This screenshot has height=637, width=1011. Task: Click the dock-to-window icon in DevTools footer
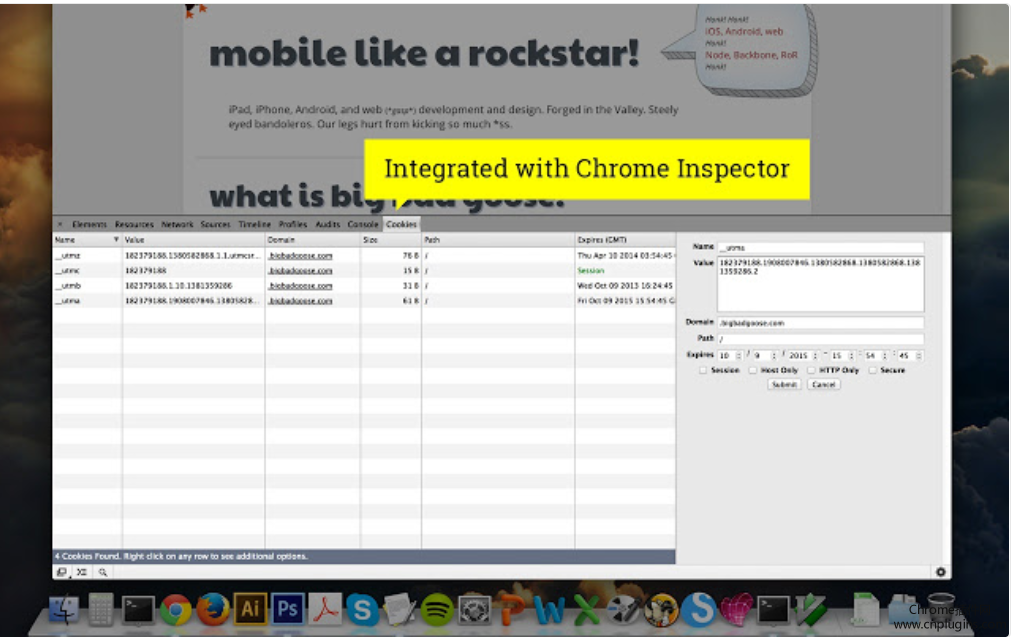(62, 572)
